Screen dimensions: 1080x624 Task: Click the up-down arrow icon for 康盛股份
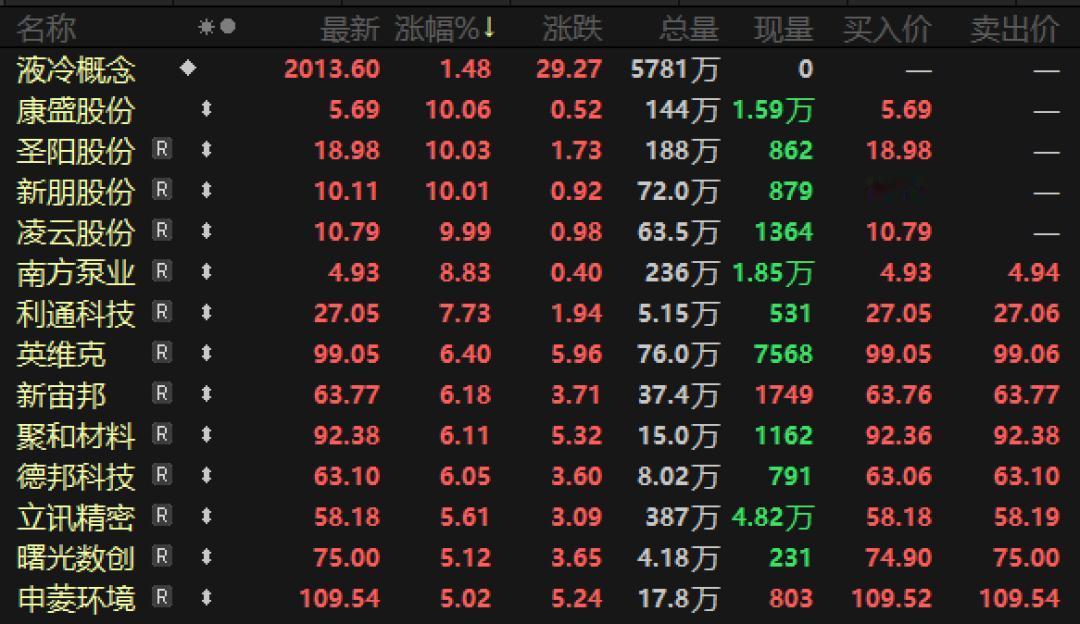[206, 109]
